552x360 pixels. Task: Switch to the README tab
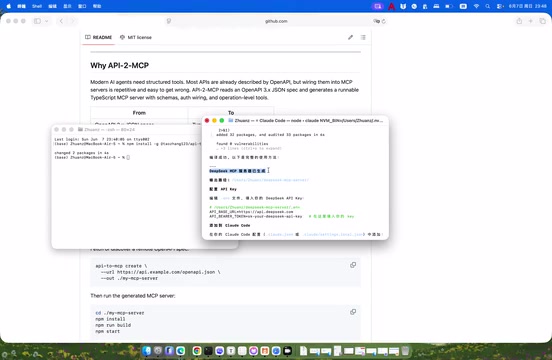tap(99, 37)
